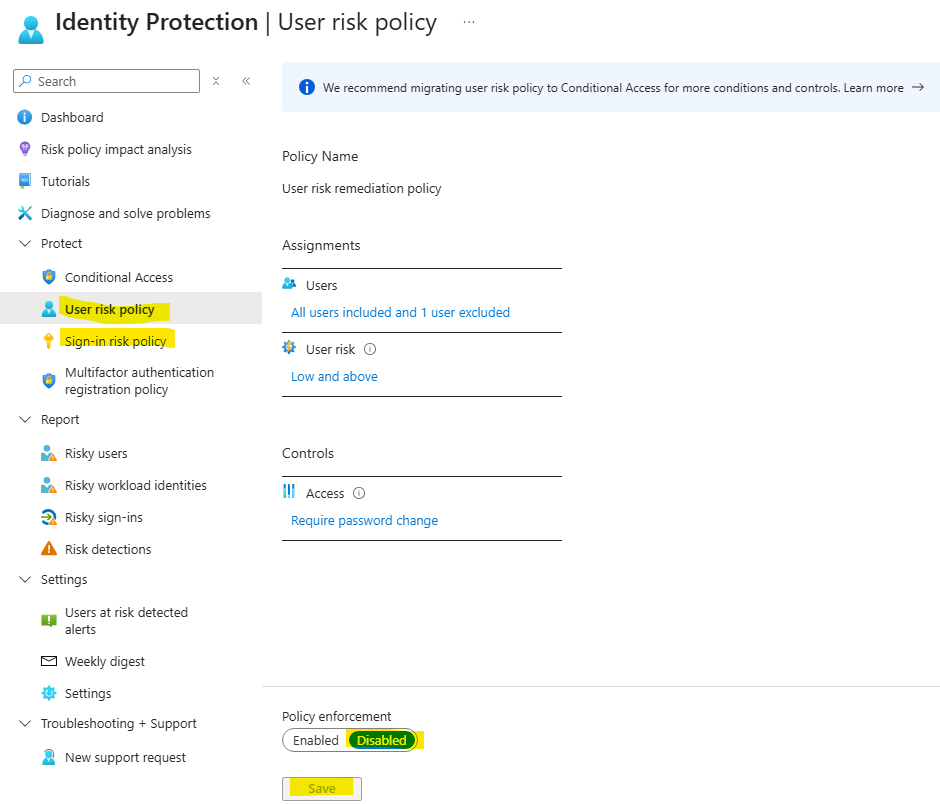
Task: Set policy enforcement to Enabled
Action: [315, 740]
